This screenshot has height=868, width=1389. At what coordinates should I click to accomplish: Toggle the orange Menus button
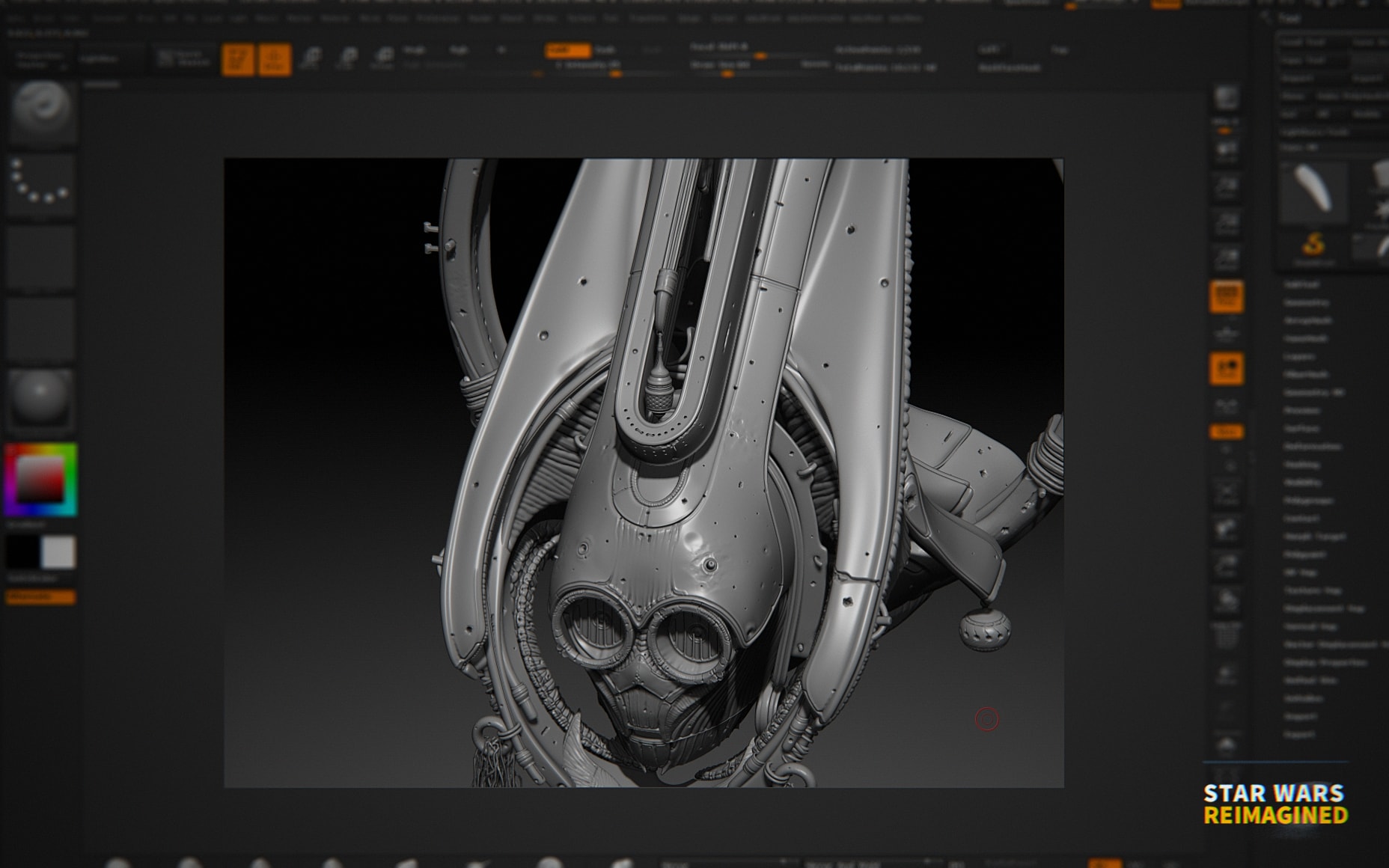click(1166, 4)
